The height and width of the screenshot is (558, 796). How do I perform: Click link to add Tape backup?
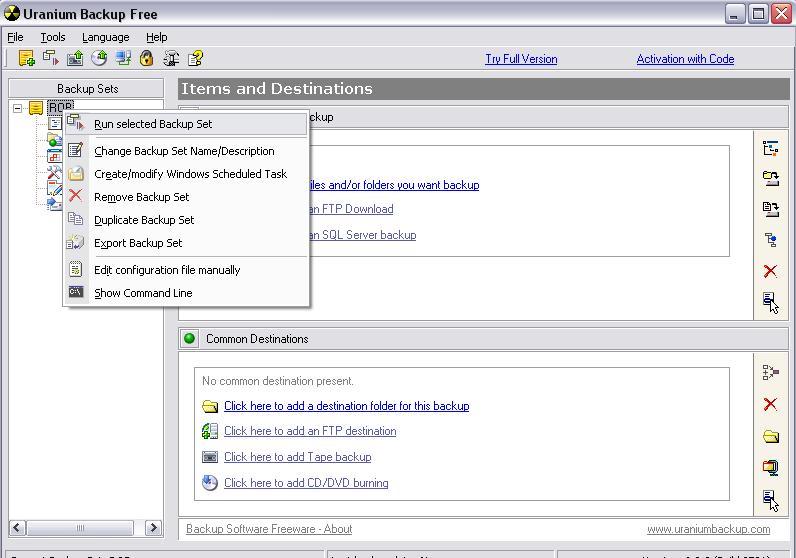click(x=297, y=457)
